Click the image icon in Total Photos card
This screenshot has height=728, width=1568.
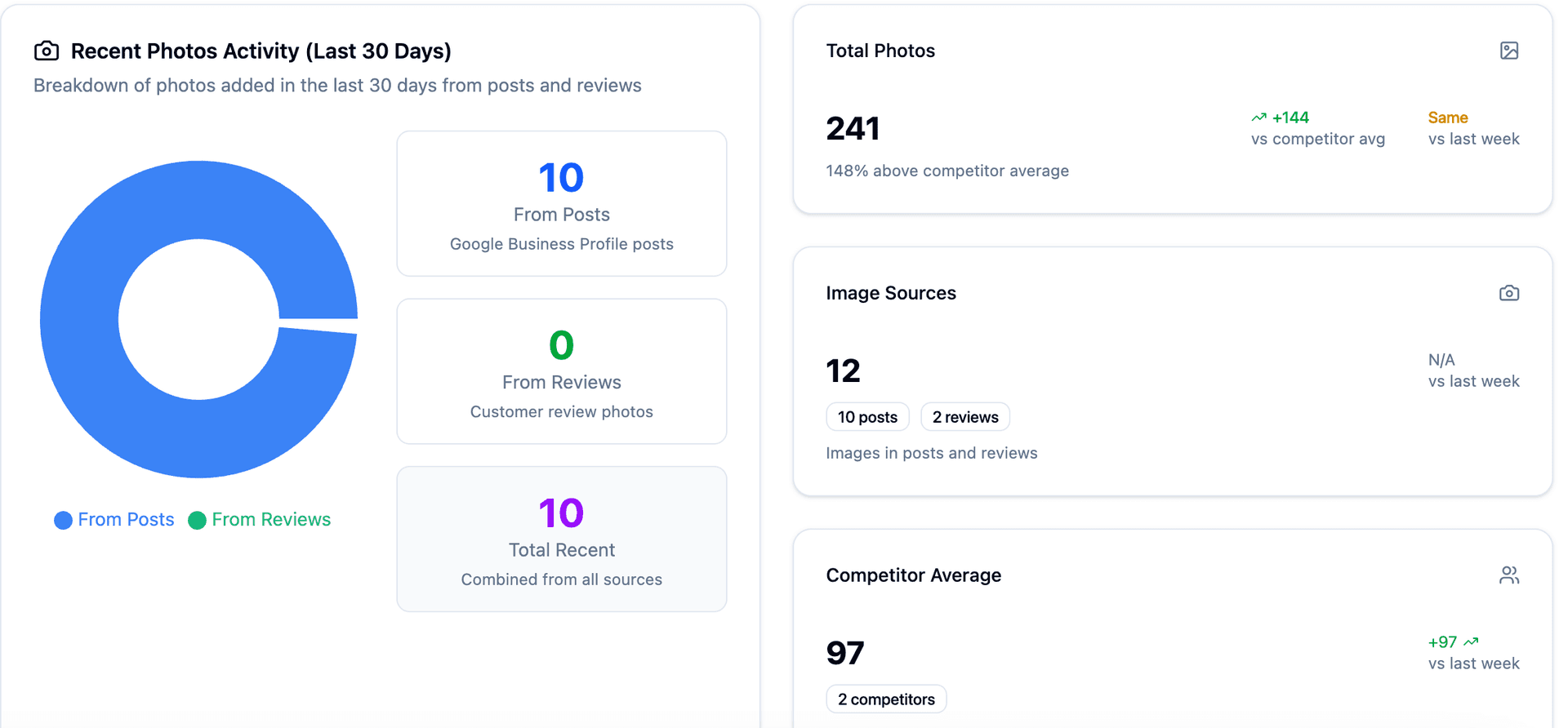pos(1509,51)
